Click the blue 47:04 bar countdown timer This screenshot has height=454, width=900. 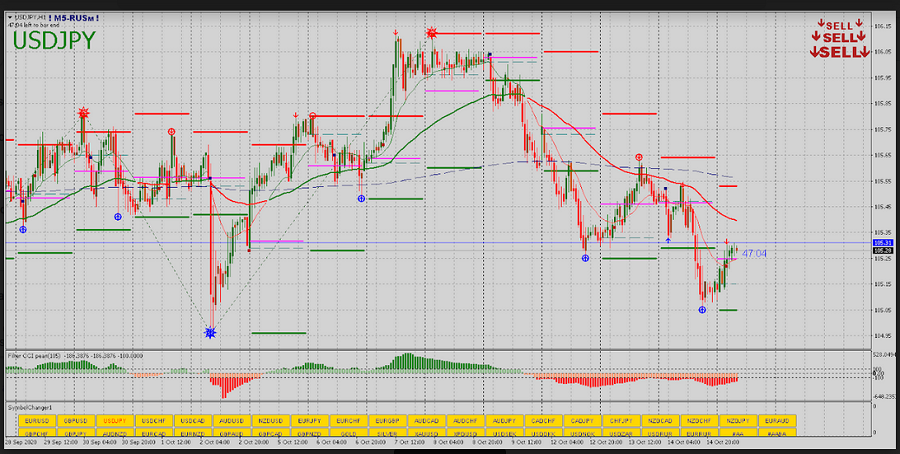pos(754,254)
